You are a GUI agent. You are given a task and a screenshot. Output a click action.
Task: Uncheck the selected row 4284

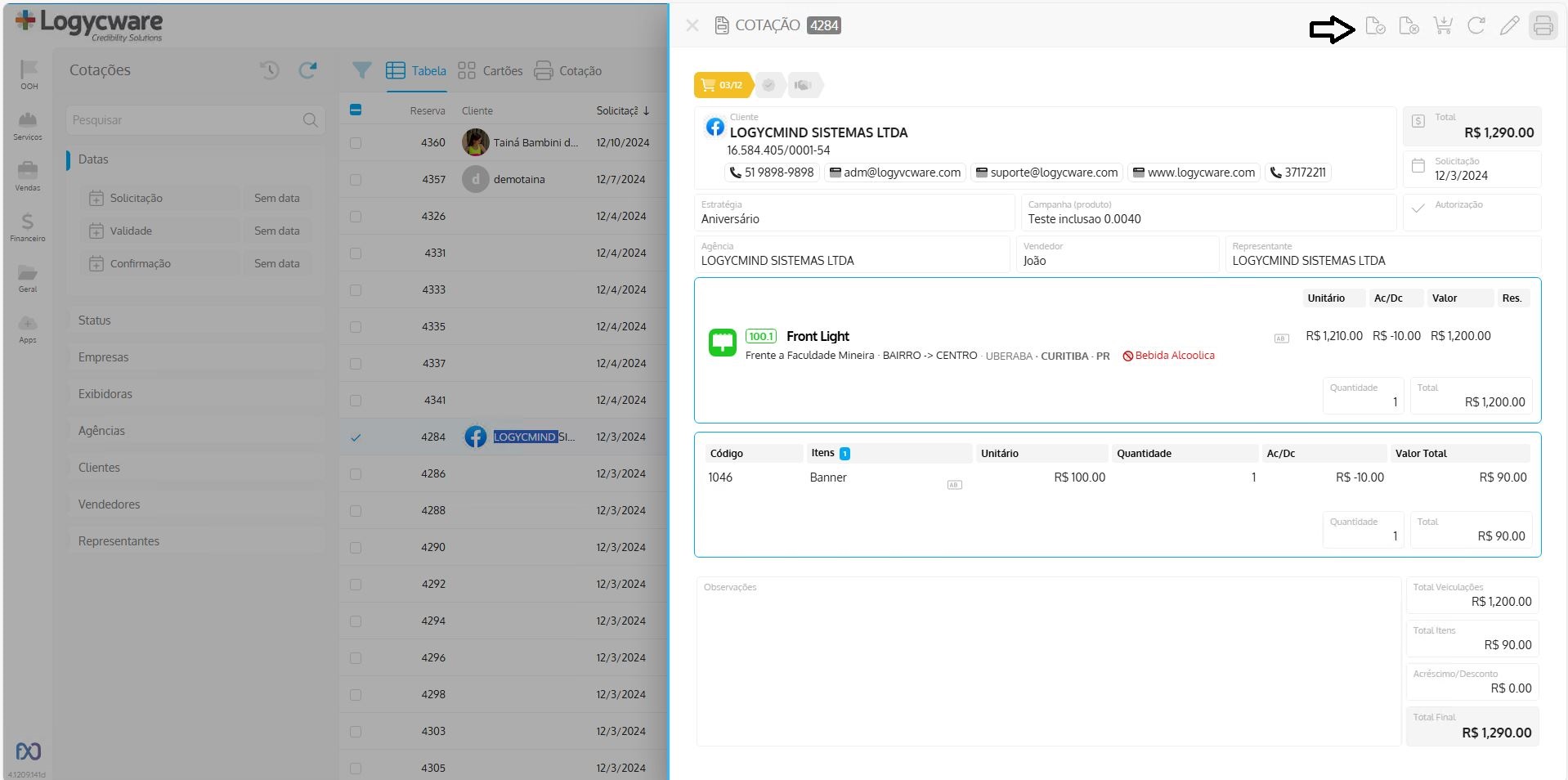pos(356,437)
